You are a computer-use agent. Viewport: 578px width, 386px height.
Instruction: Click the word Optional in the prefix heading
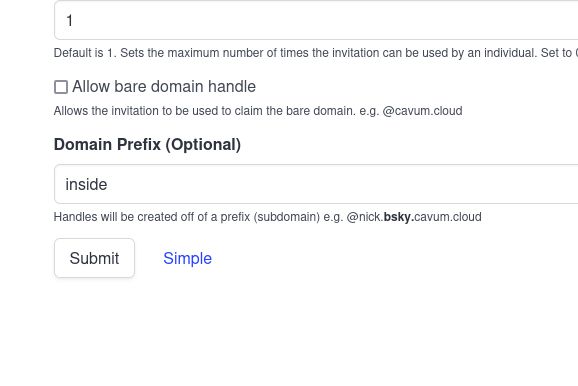coord(203,145)
